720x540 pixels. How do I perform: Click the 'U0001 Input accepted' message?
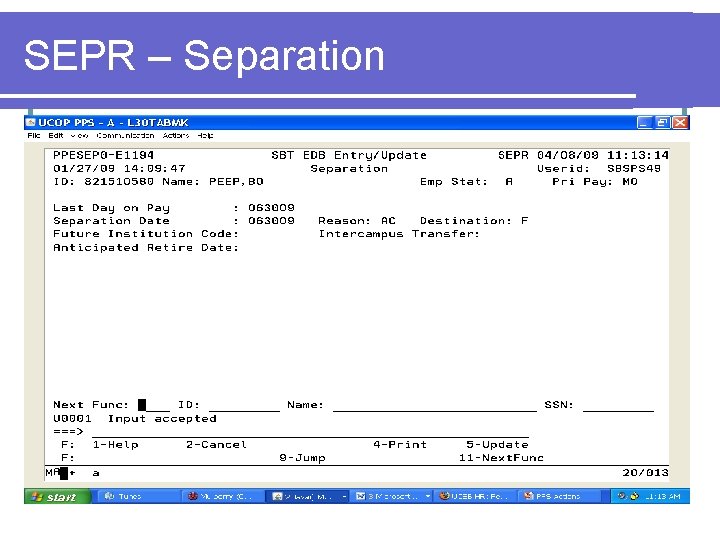tap(135, 418)
